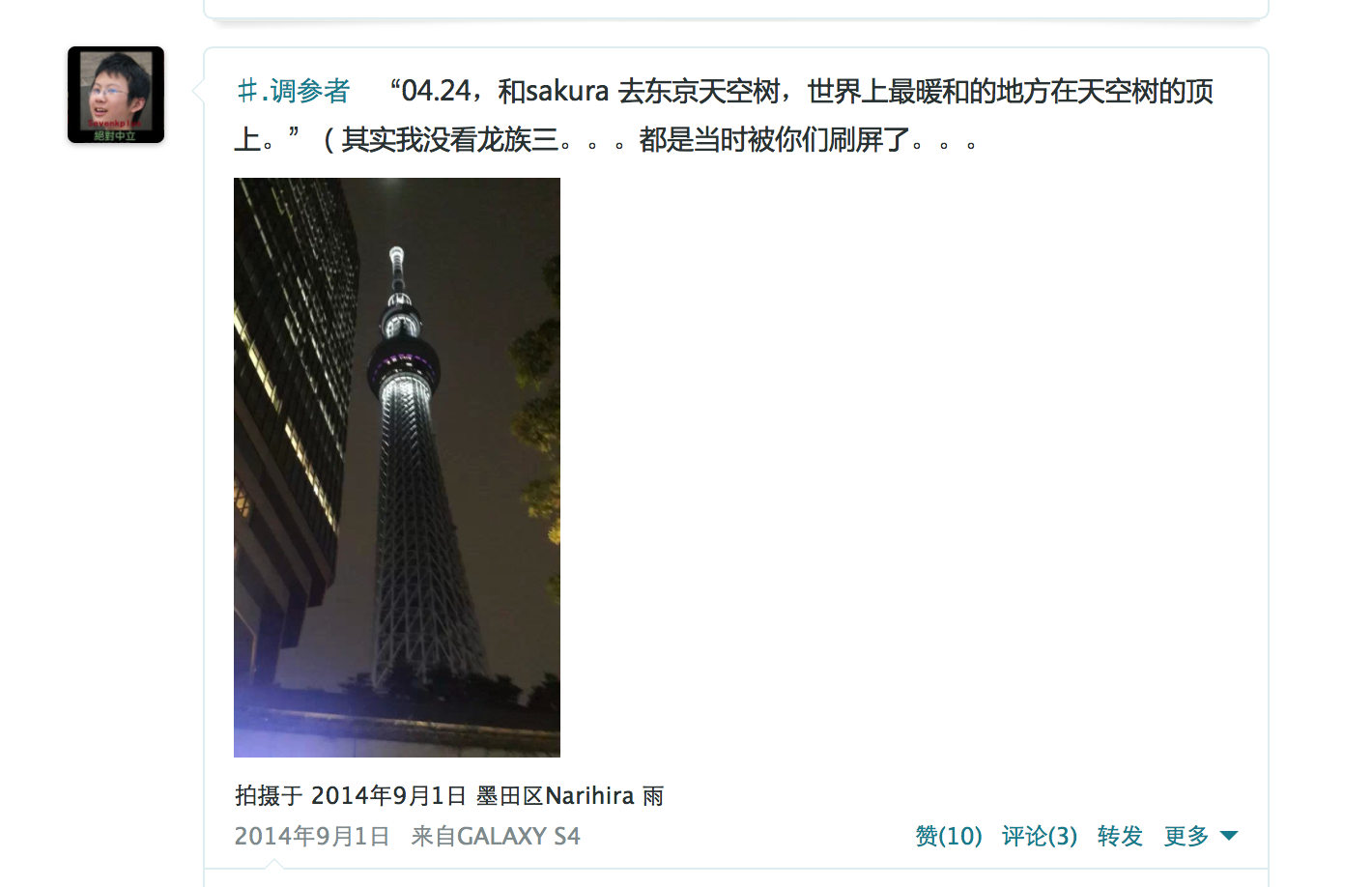Enlarge the Tokyo Skytree night photo

pos(397,468)
